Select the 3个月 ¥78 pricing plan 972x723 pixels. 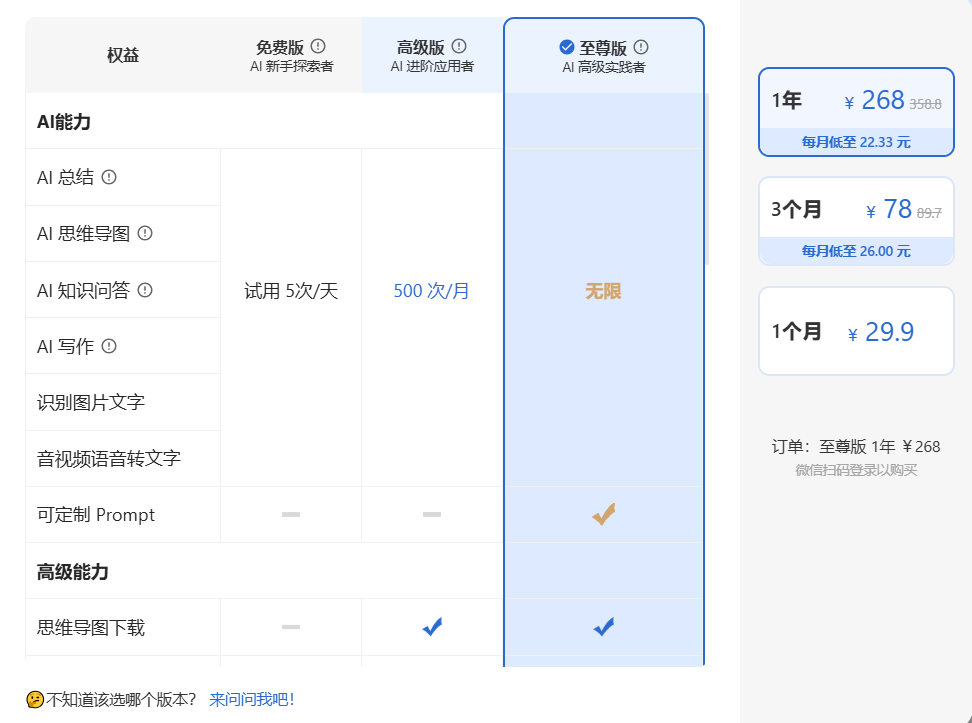click(856, 221)
